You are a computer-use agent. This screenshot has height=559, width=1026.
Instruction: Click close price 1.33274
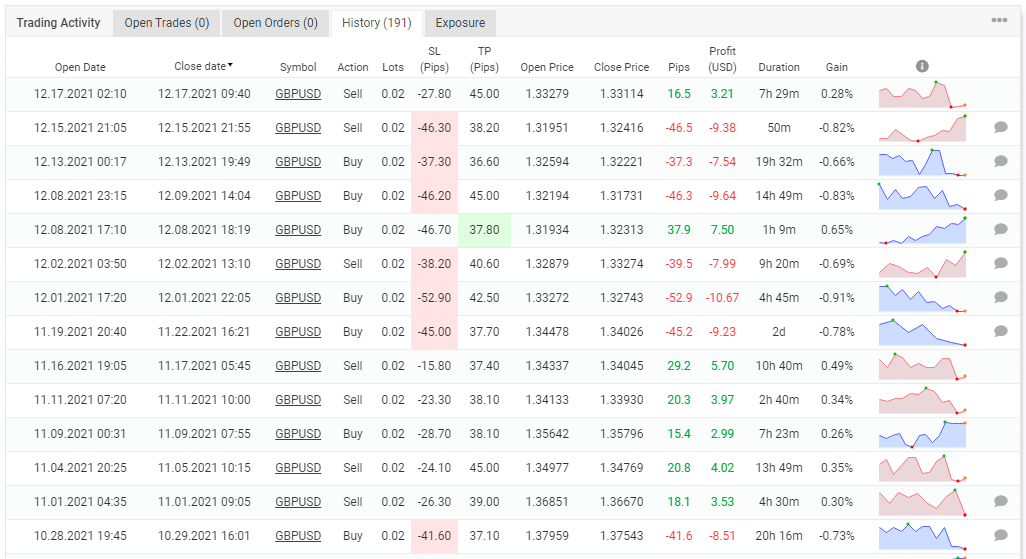(x=622, y=264)
